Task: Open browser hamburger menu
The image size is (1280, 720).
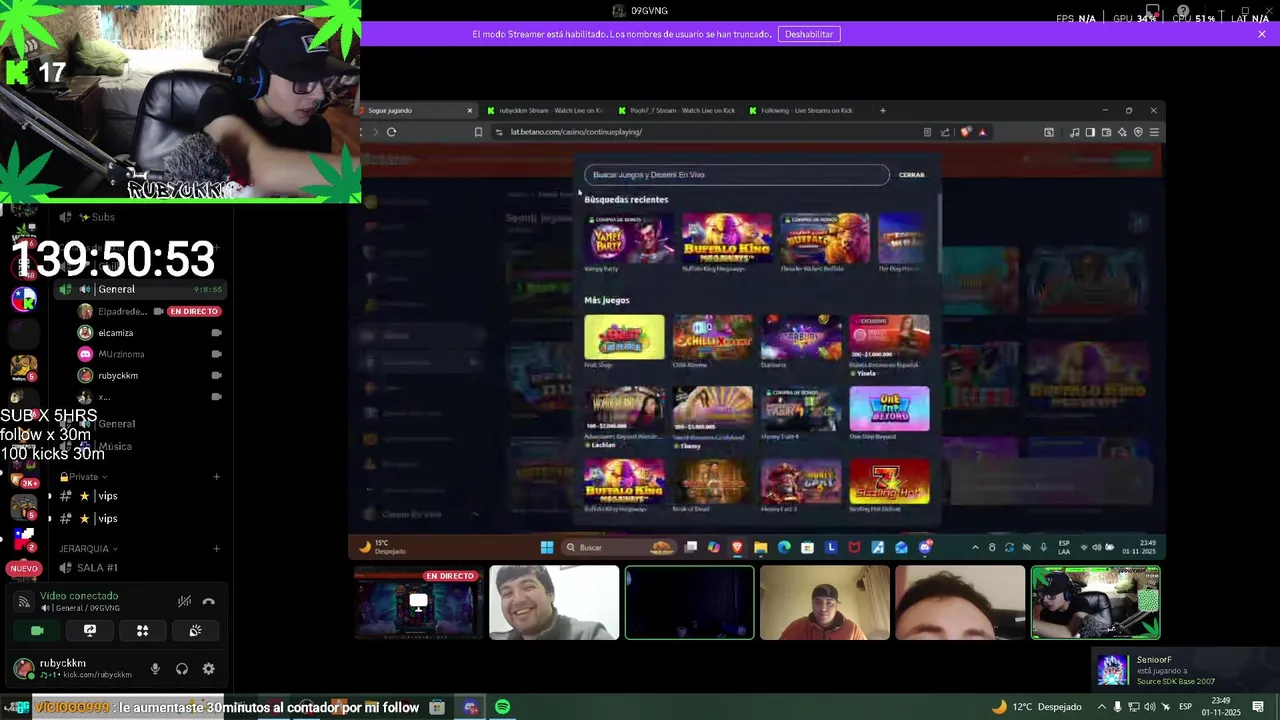Action: coord(1154,132)
